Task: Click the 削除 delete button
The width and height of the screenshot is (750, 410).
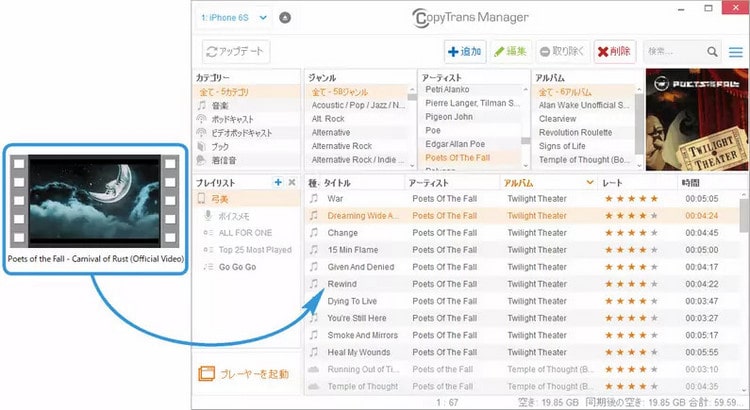Action: point(615,52)
